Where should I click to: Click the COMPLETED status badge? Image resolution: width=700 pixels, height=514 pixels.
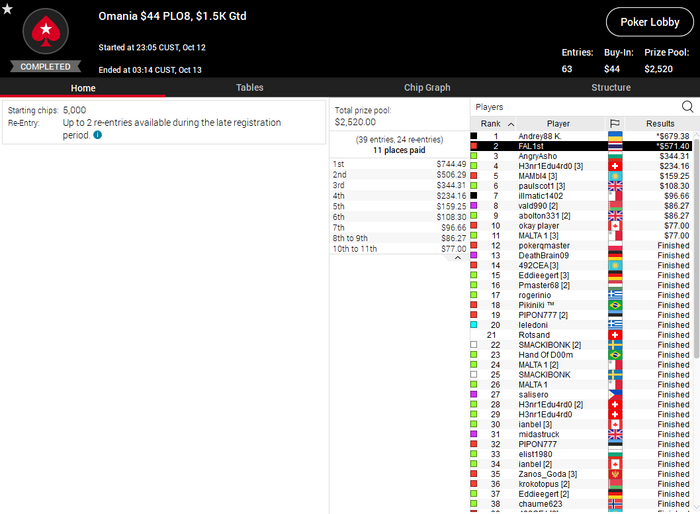click(x=46, y=67)
